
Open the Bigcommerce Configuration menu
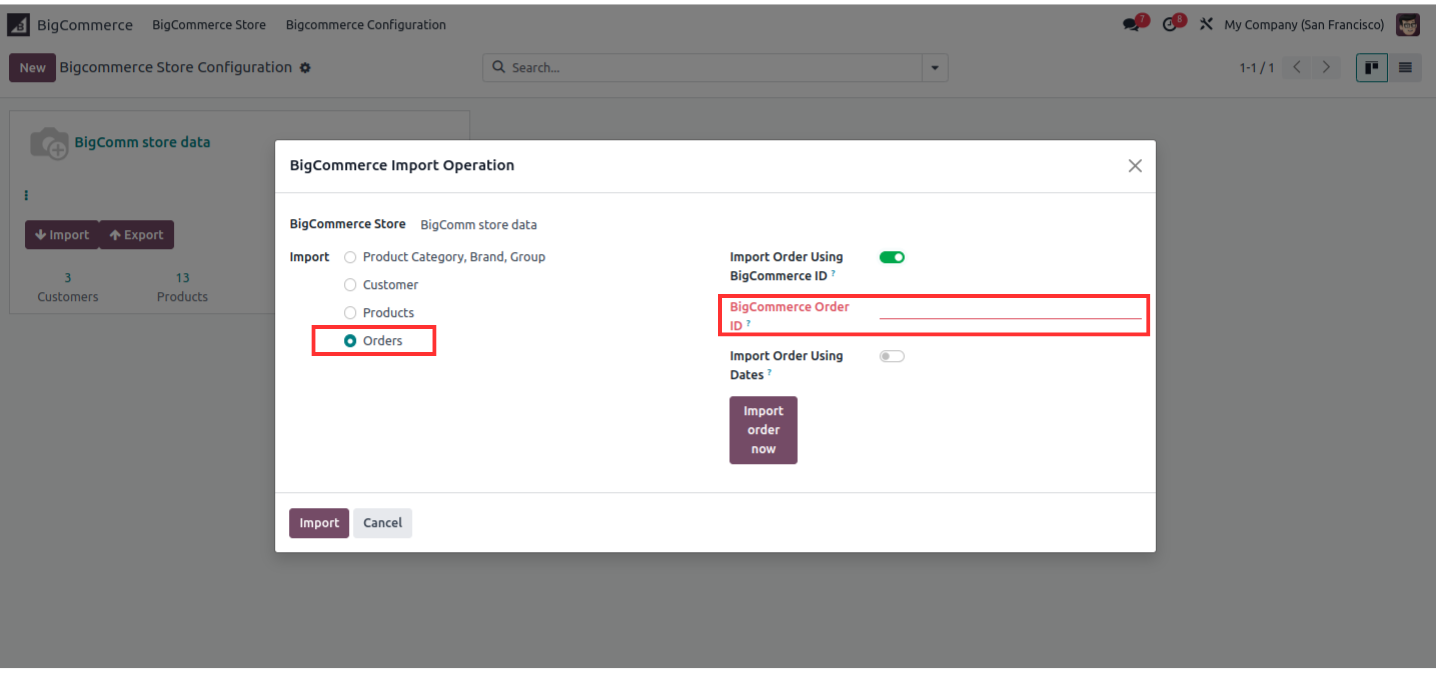[x=366, y=25]
